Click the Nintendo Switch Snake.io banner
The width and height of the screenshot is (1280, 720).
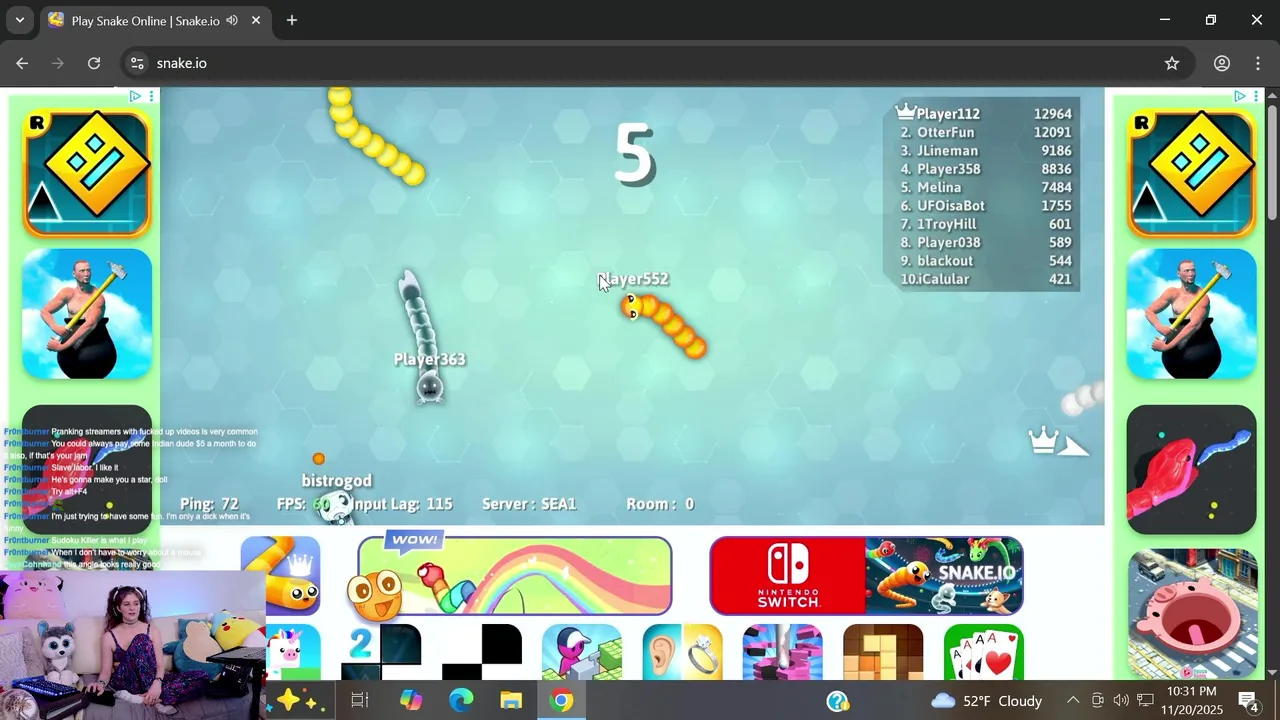866,575
